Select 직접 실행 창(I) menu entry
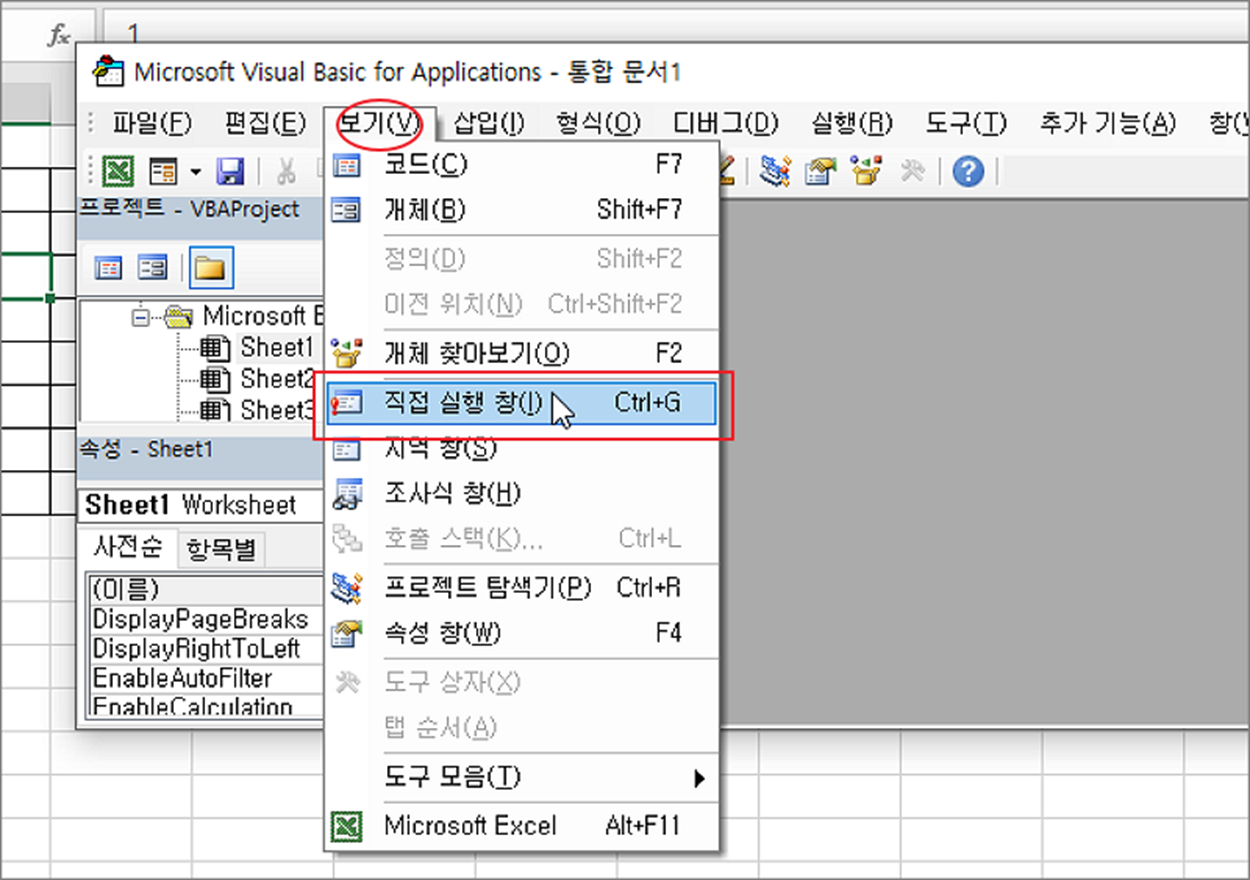 (x=521, y=402)
